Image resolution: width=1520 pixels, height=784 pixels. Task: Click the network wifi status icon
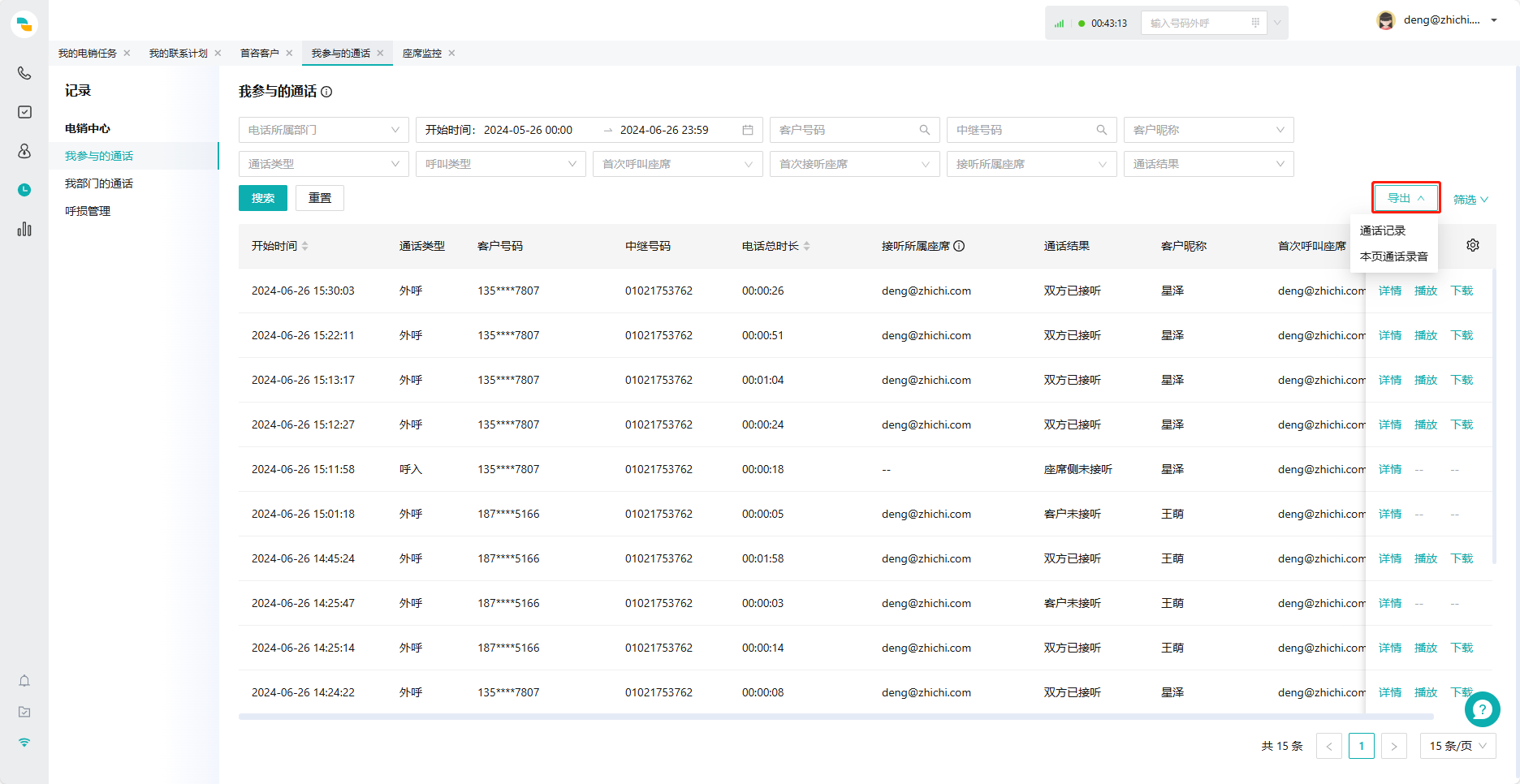(x=24, y=743)
